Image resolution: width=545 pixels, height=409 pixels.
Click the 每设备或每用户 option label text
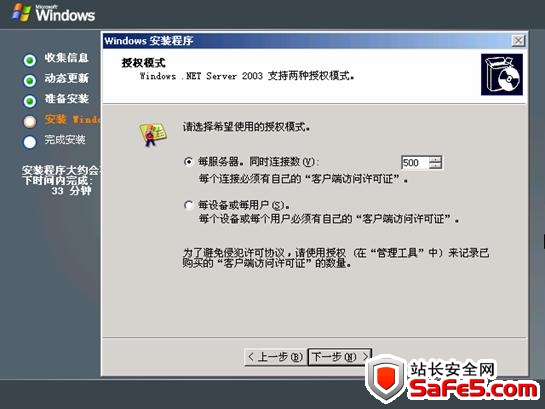(x=244, y=205)
